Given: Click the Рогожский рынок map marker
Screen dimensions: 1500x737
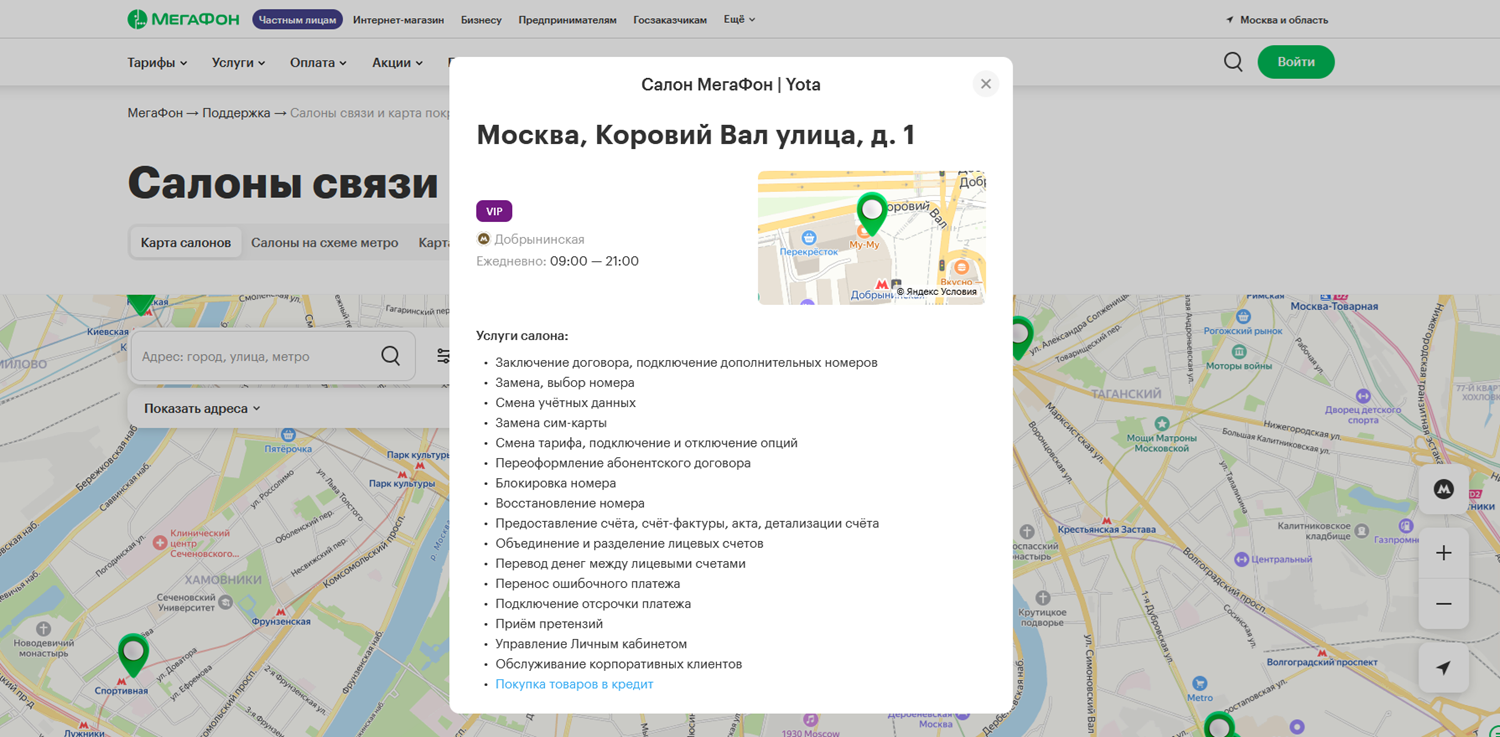Looking at the screenshot, I should [x=1243, y=317].
